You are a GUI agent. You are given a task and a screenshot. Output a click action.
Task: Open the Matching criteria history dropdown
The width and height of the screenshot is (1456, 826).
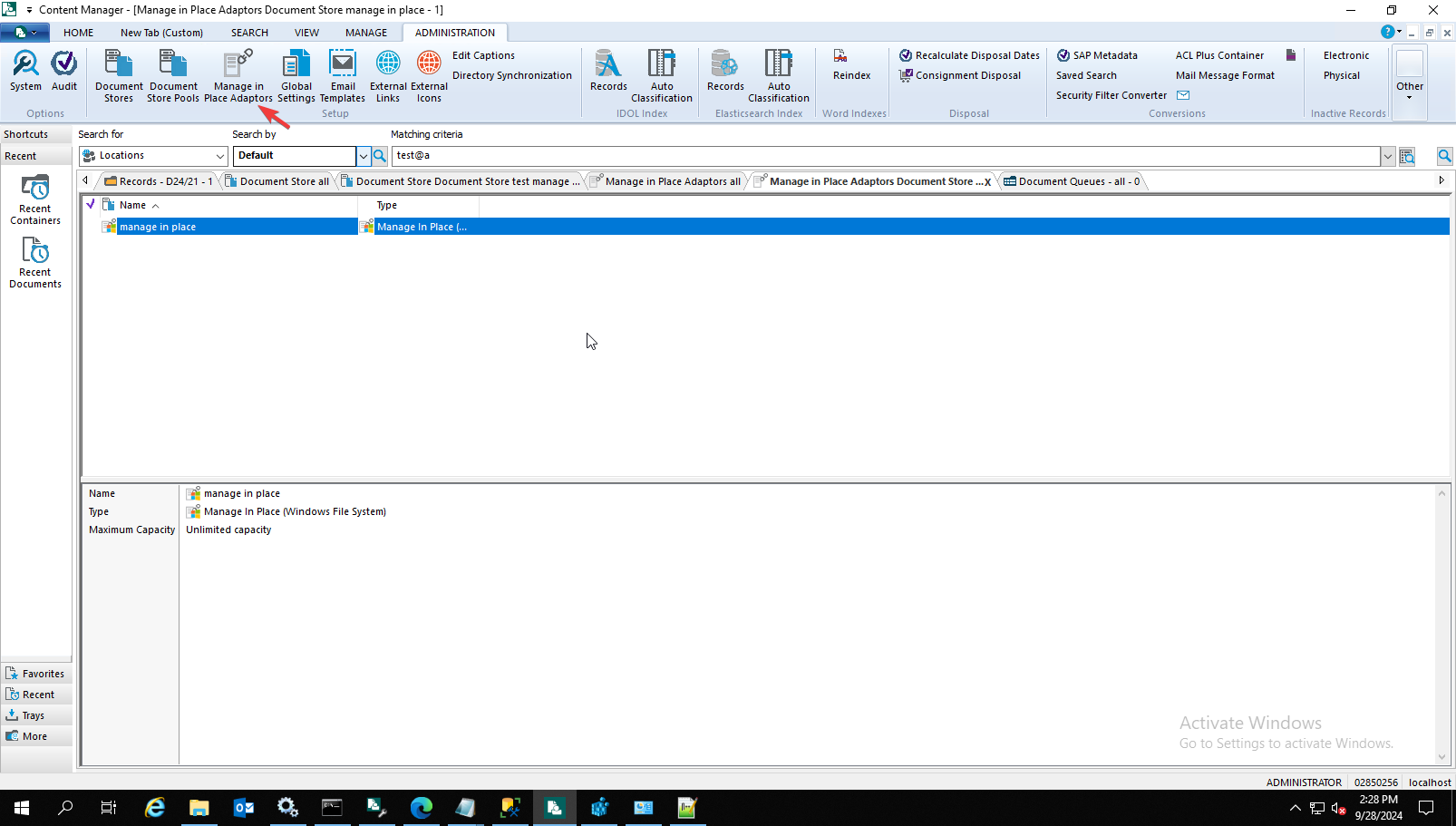click(x=1387, y=156)
